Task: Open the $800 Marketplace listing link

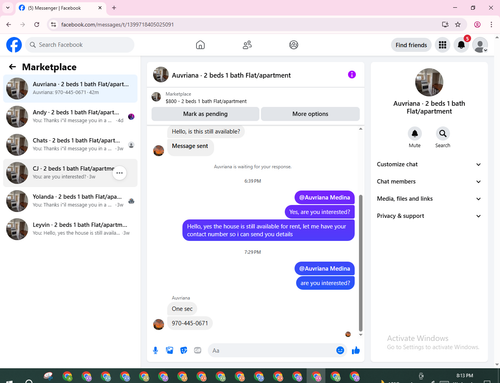Action: [206, 101]
